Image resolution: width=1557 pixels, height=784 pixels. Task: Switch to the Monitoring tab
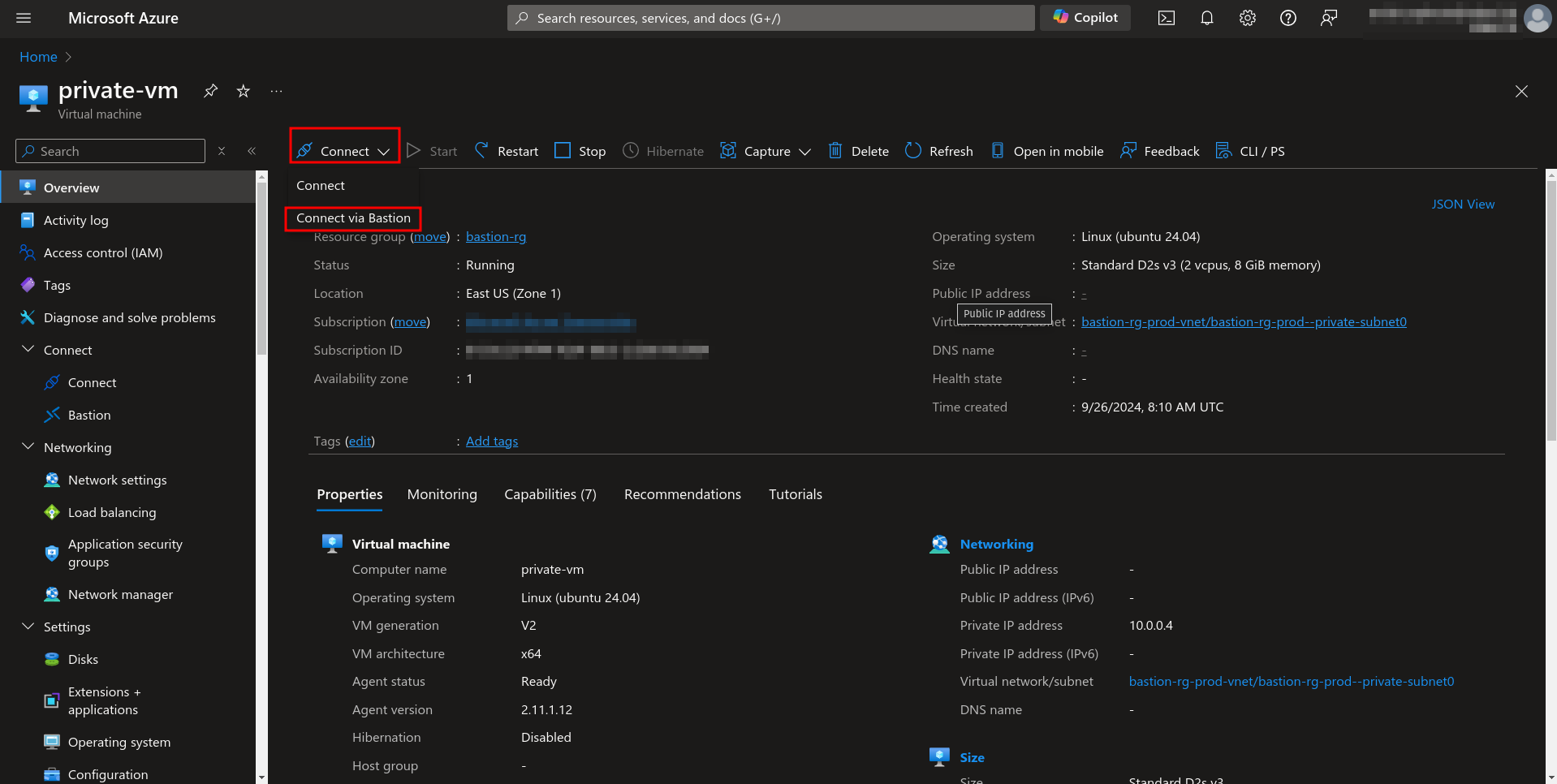[x=442, y=494]
